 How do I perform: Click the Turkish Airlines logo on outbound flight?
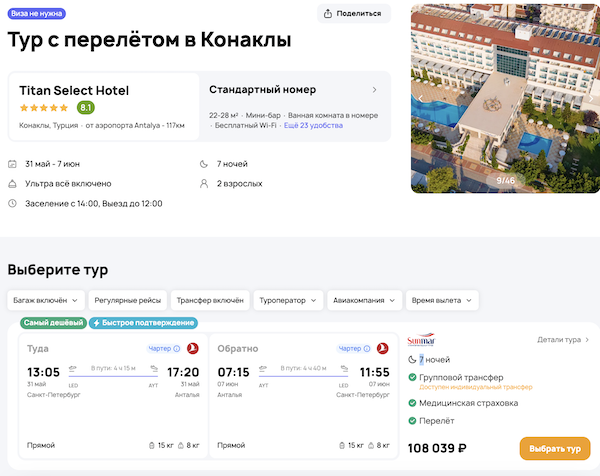click(x=192, y=348)
